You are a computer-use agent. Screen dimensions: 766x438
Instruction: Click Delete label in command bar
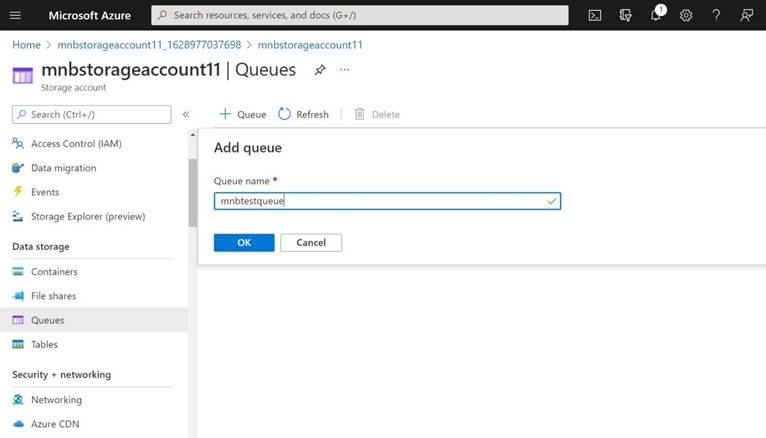click(x=385, y=115)
